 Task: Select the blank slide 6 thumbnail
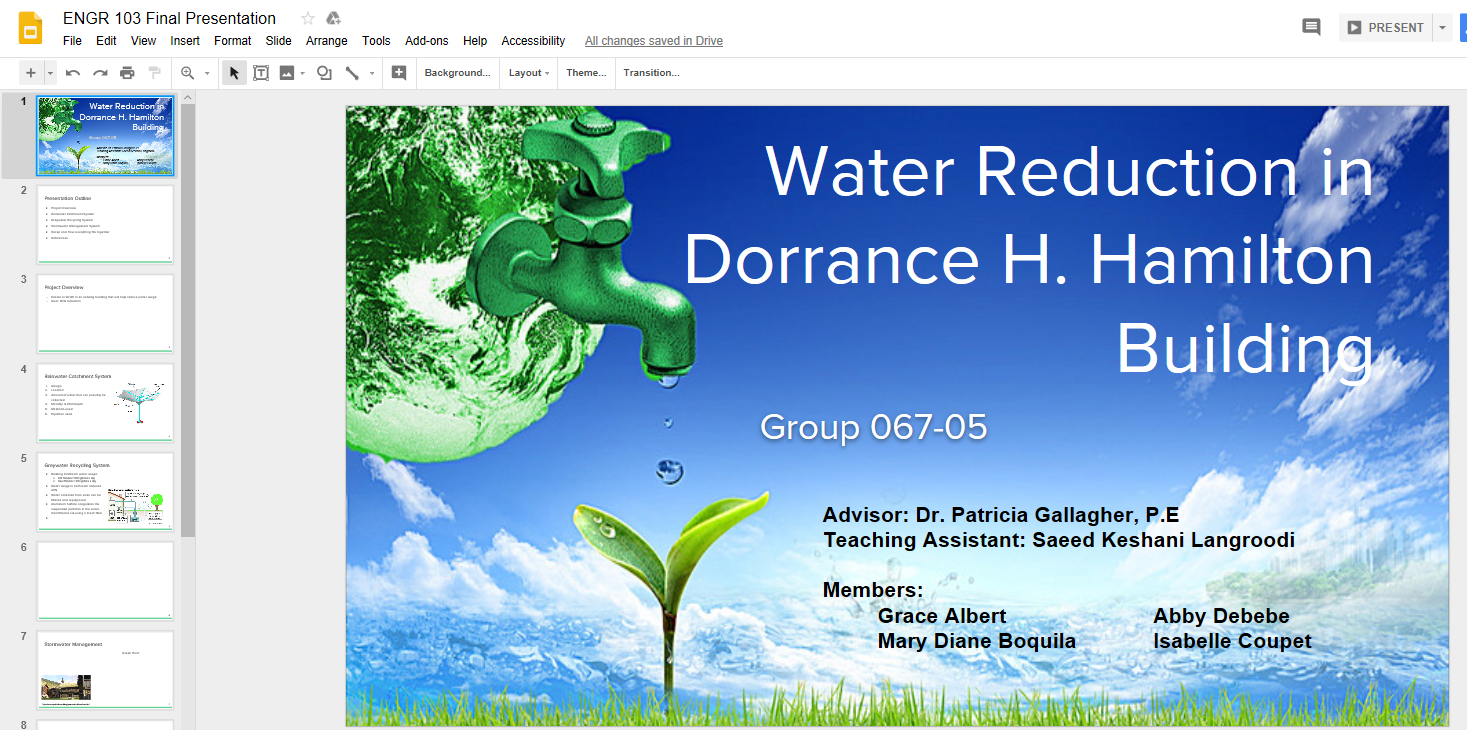click(x=105, y=581)
